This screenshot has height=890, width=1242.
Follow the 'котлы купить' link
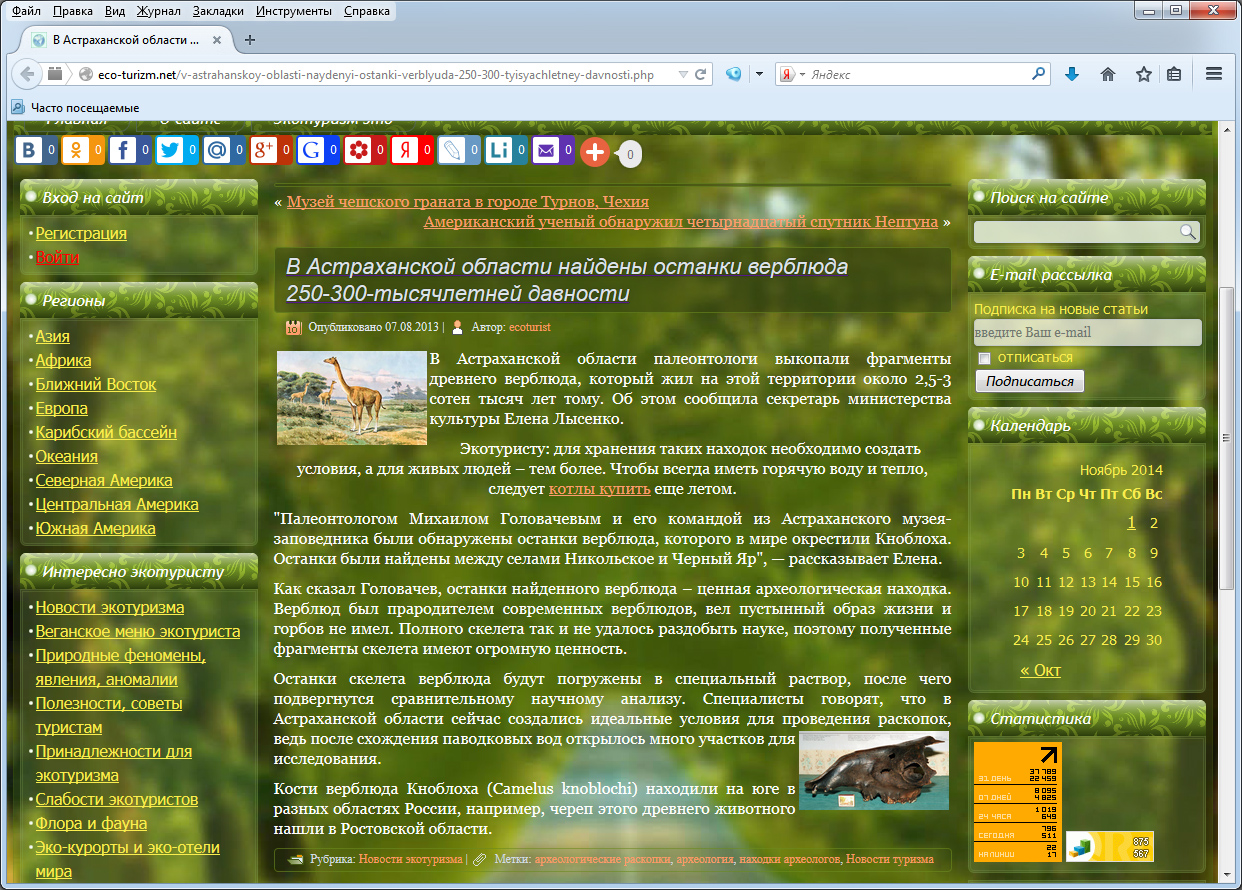599,489
